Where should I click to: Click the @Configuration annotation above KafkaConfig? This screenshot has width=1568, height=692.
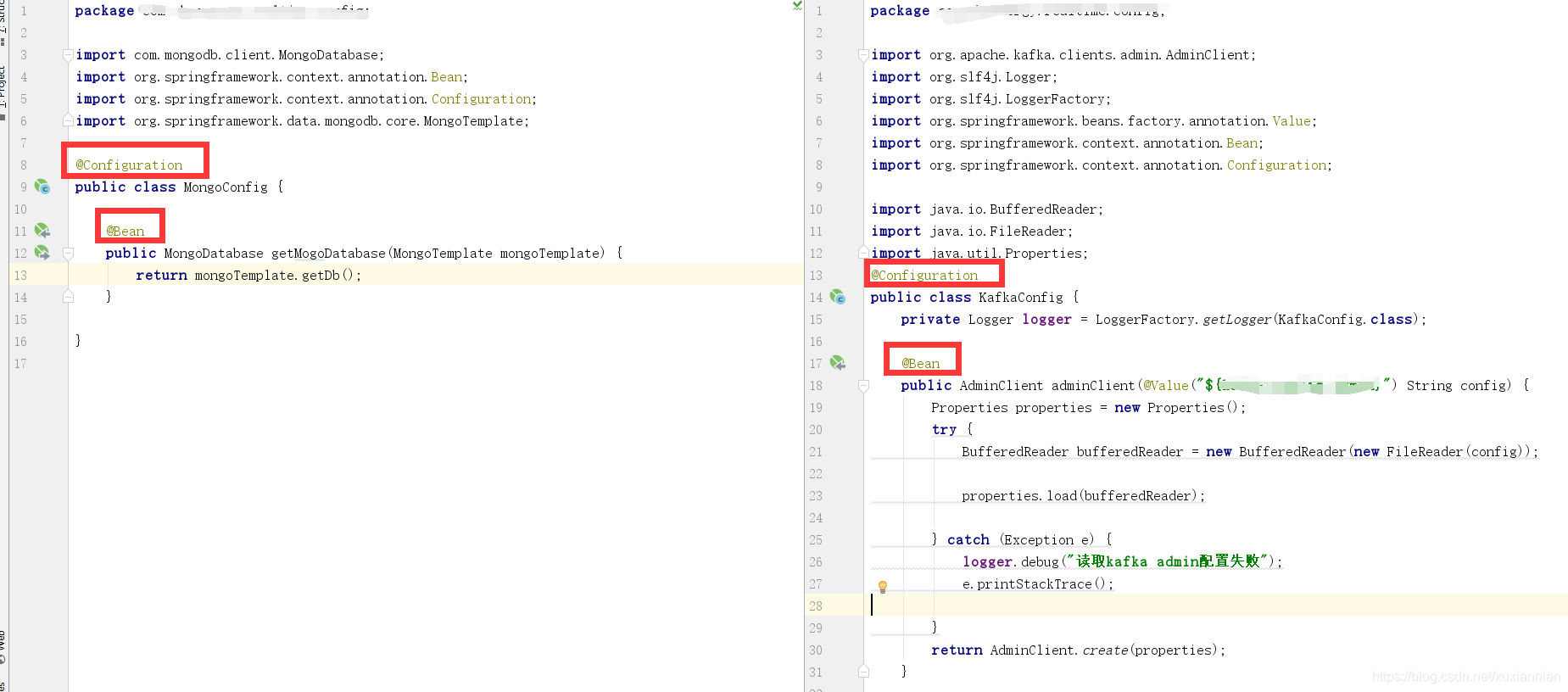point(924,276)
